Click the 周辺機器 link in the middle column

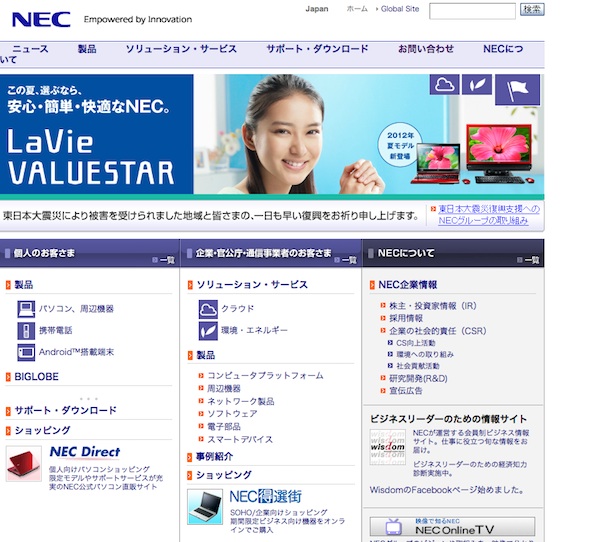click(224, 389)
